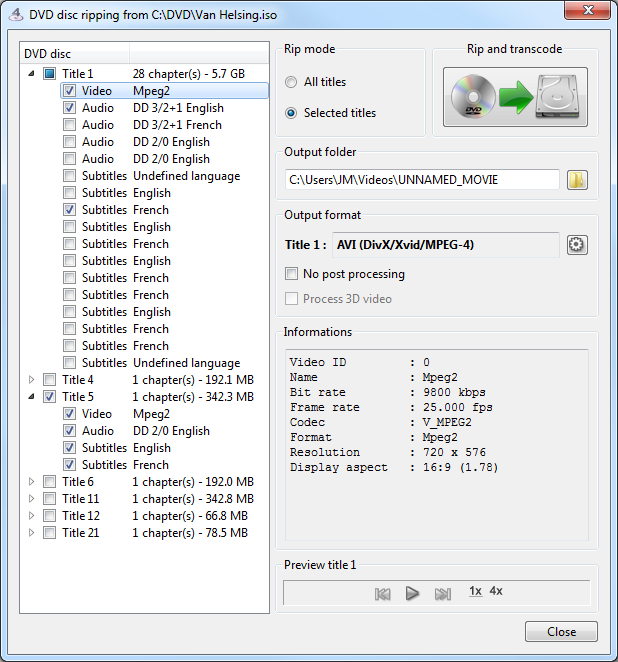
Task: Skip to next chapter in preview
Action: tap(443, 594)
